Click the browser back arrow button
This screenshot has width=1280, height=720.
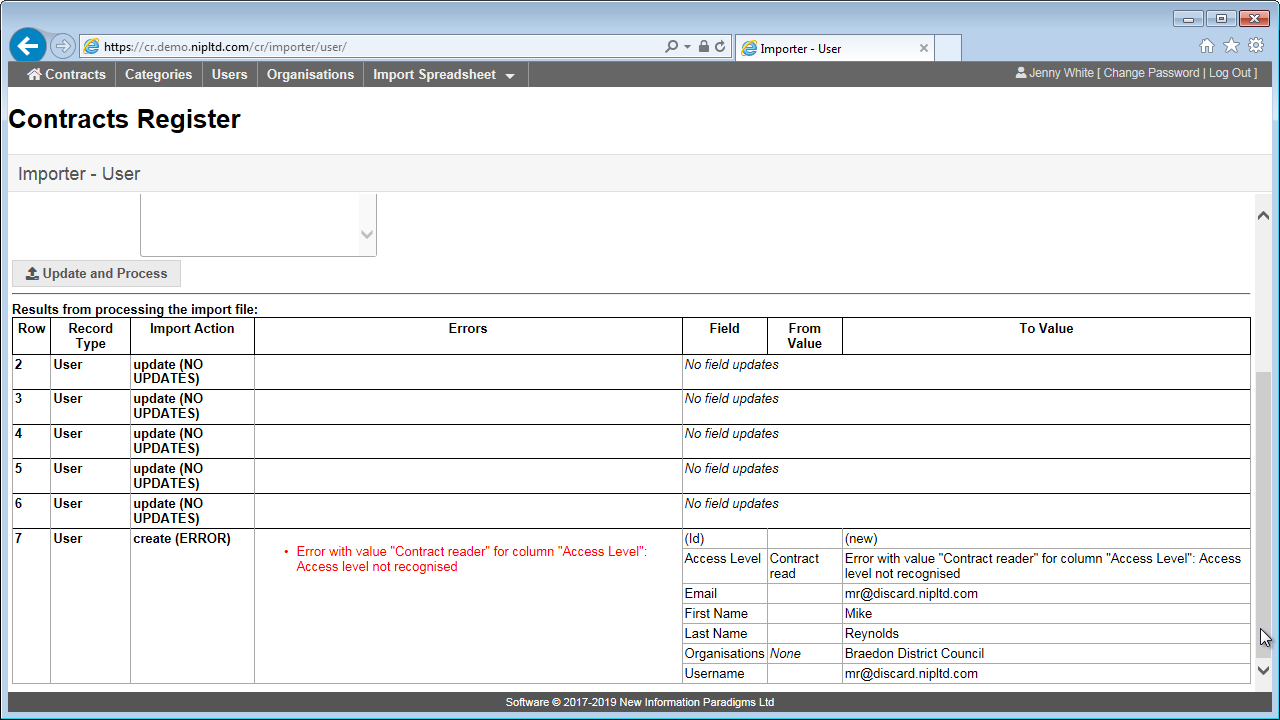[28, 46]
